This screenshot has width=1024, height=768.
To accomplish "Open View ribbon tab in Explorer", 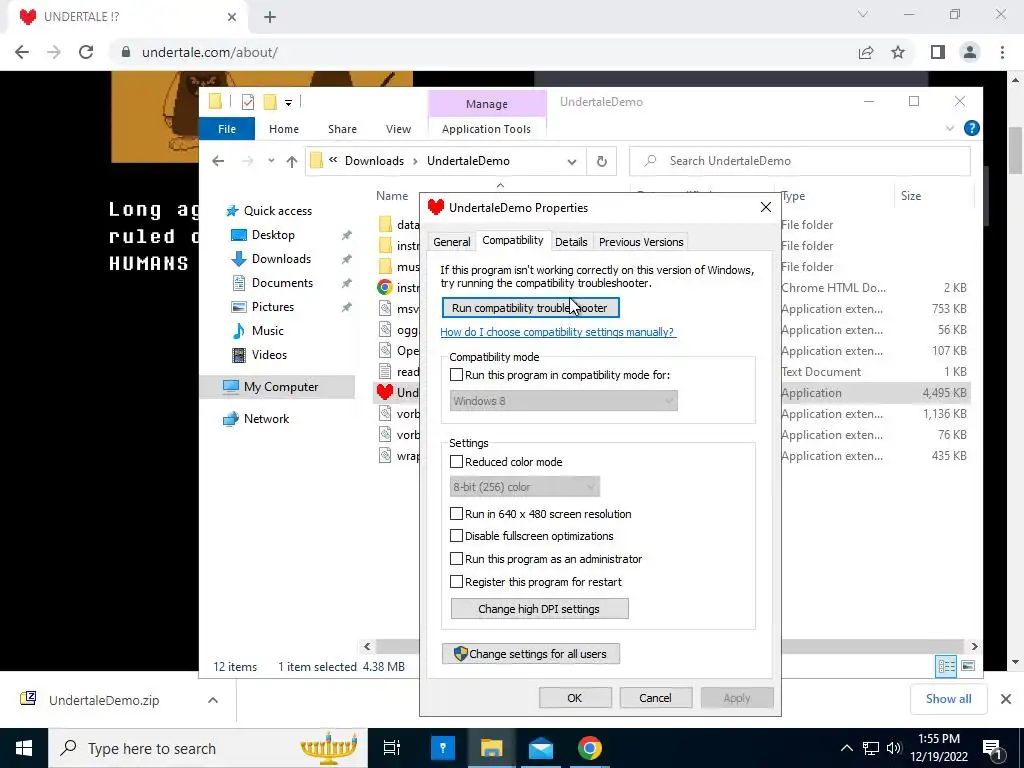I will [398, 129].
